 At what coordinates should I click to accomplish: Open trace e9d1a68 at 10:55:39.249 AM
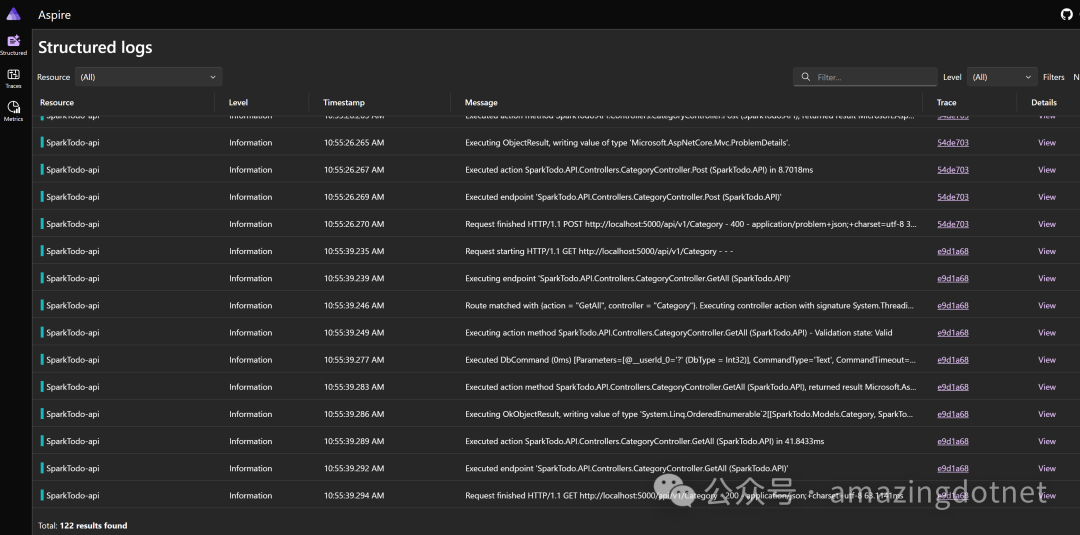(x=953, y=333)
